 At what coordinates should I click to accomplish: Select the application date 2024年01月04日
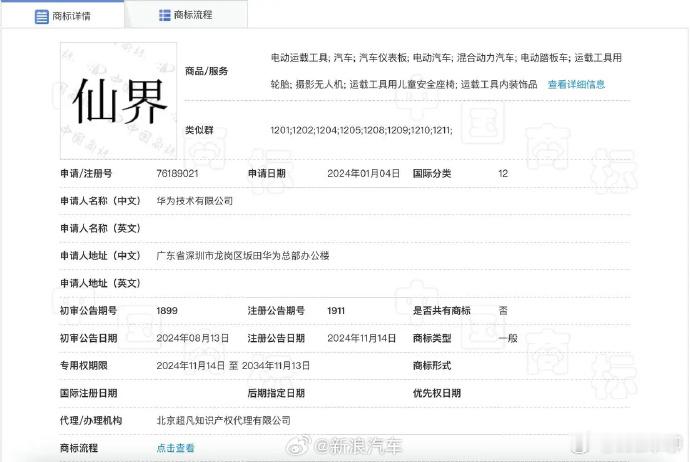[x=363, y=173]
